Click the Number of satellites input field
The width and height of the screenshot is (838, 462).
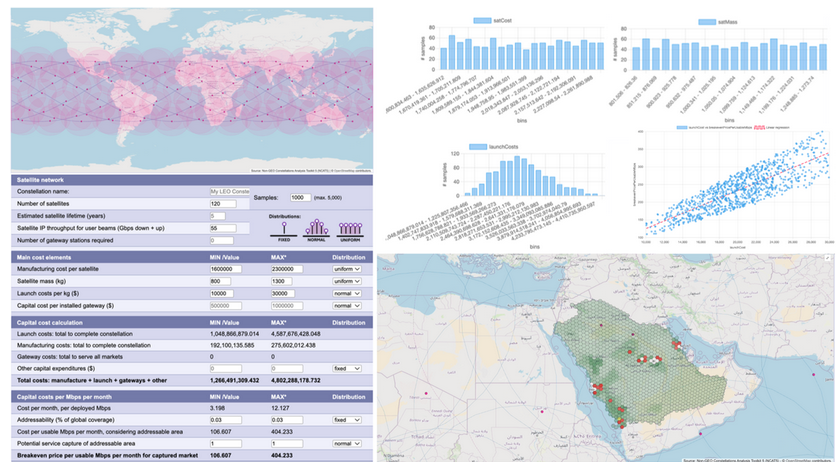tap(222, 203)
